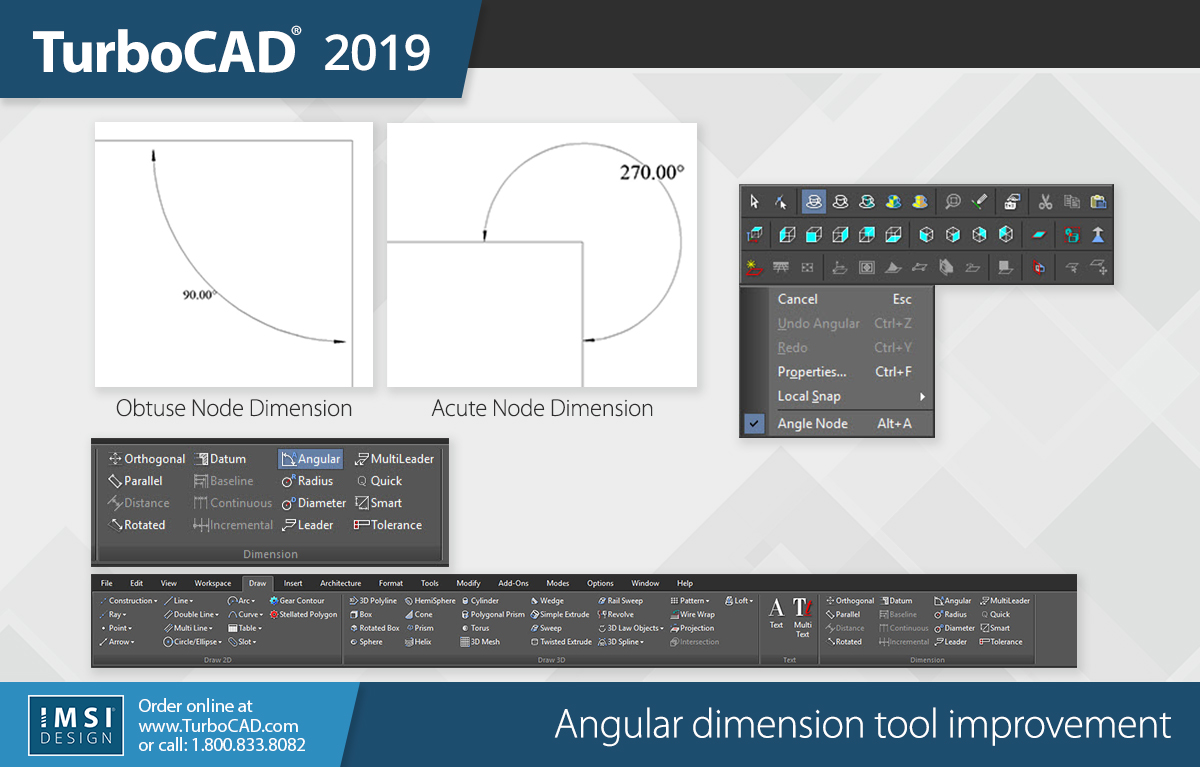The height and width of the screenshot is (767, 1200).
Task: Open the Modify tab
Action: point(468,583)
